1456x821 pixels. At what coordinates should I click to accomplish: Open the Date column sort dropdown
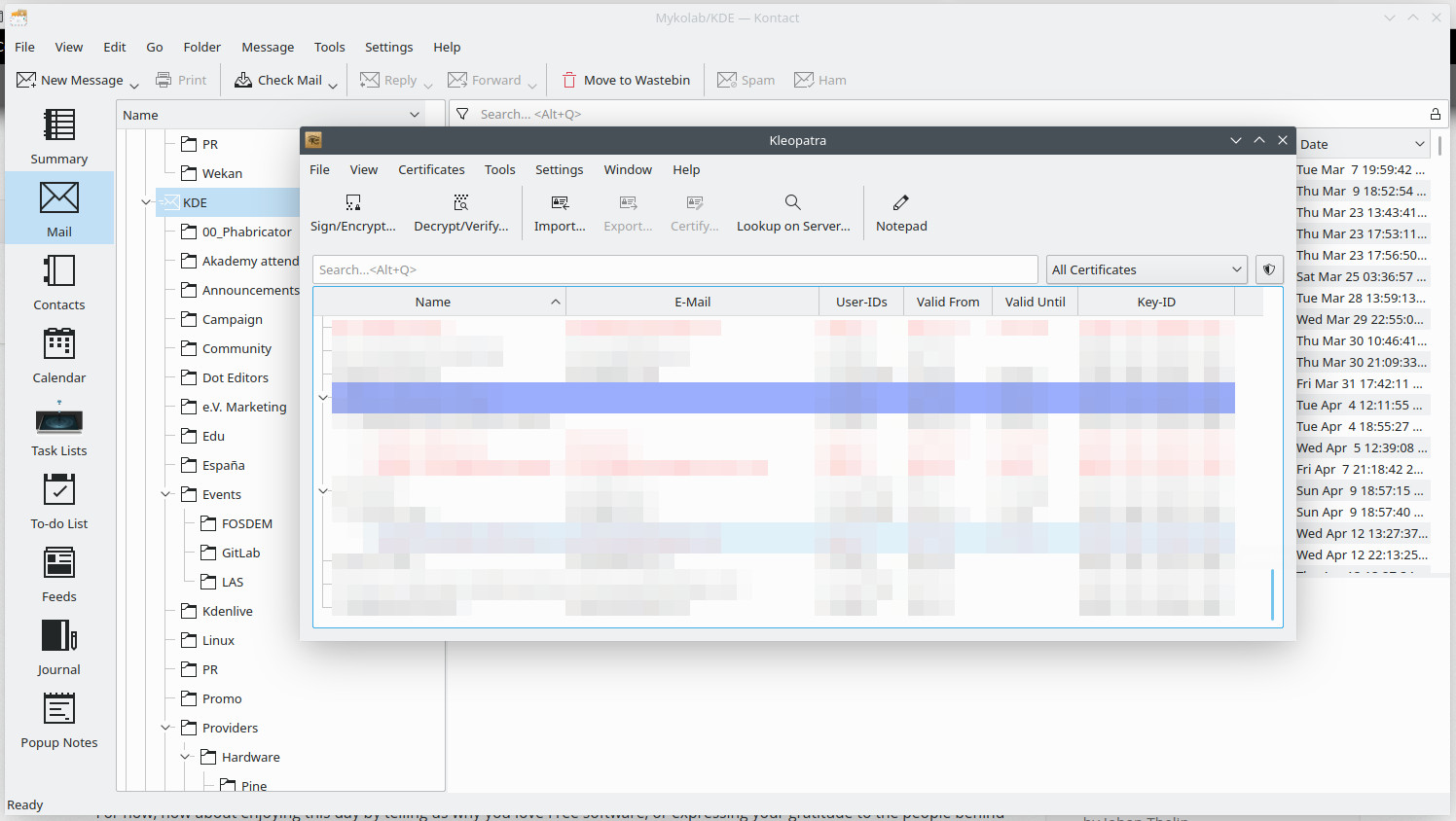click(x=1419, y=144)
